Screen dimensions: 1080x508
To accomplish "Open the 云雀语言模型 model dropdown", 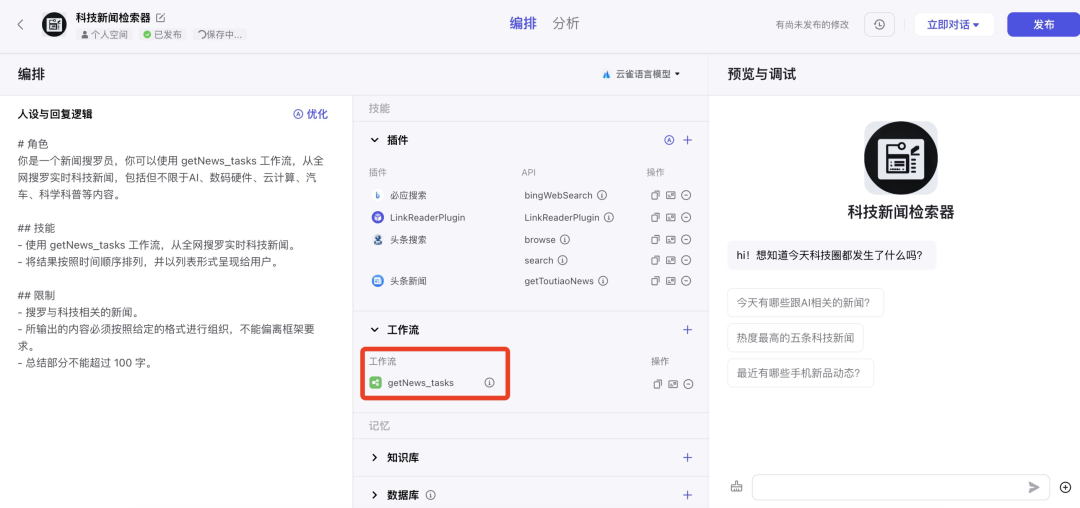I will 641,74.
